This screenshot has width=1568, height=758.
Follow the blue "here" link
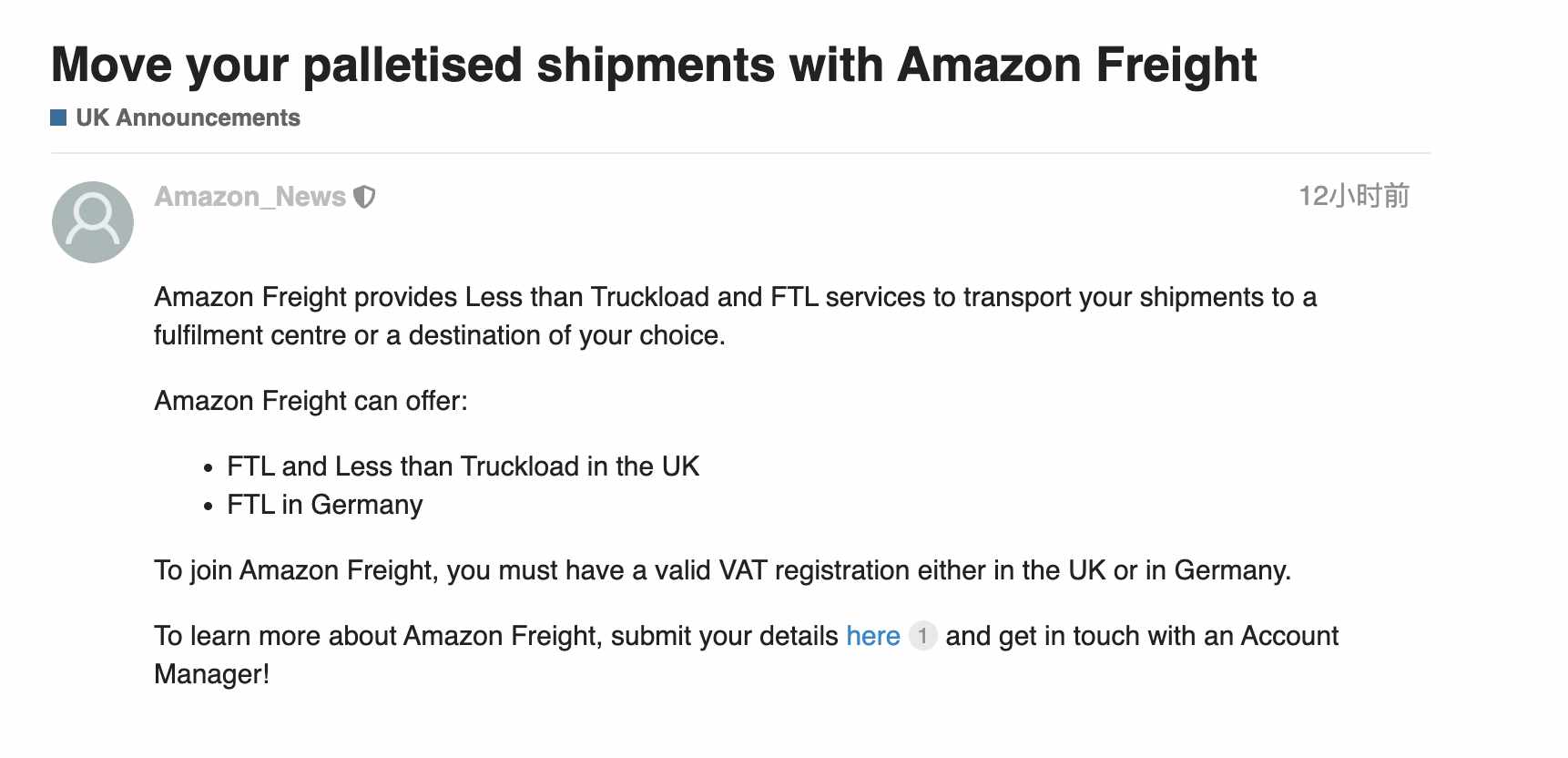872,636
